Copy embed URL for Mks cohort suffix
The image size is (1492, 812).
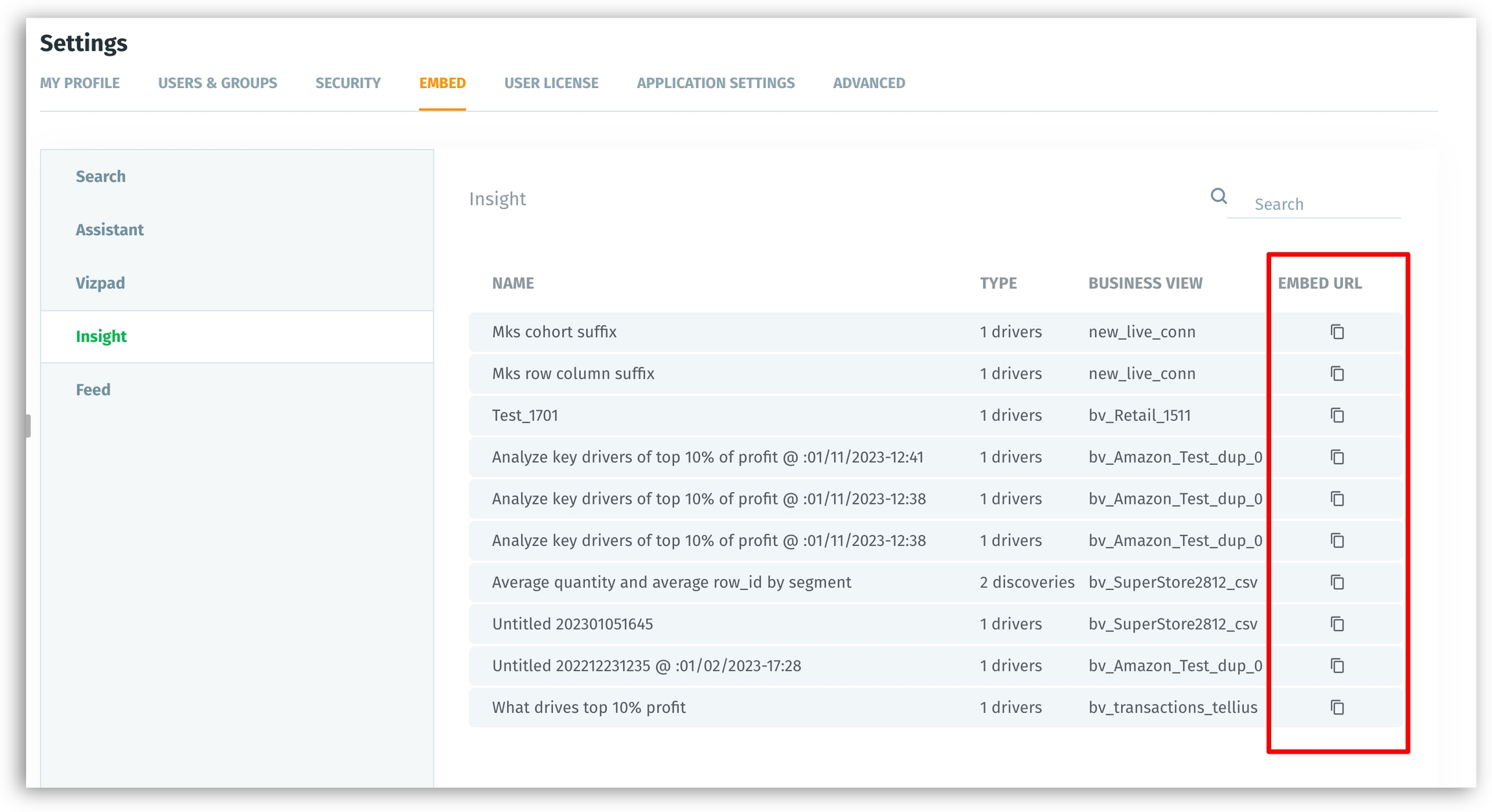pyautogui.click(x=1337, y=332)
